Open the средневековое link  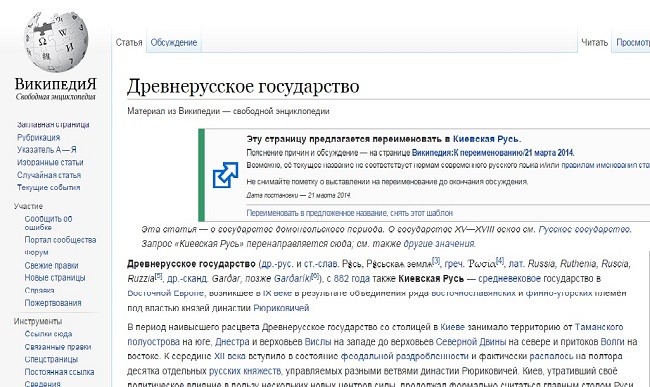click(x=509, y=279)
